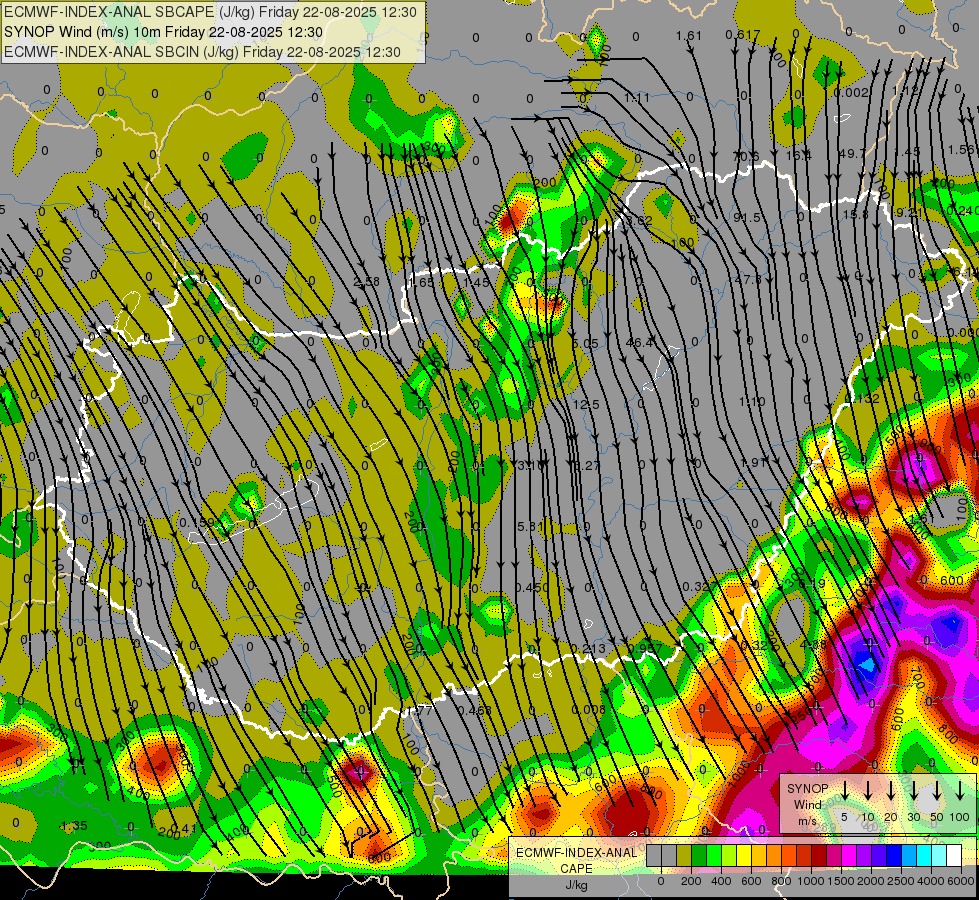Pick the olive swatch in the CAPE scale

pyautogui.click(x=684, y=855)
